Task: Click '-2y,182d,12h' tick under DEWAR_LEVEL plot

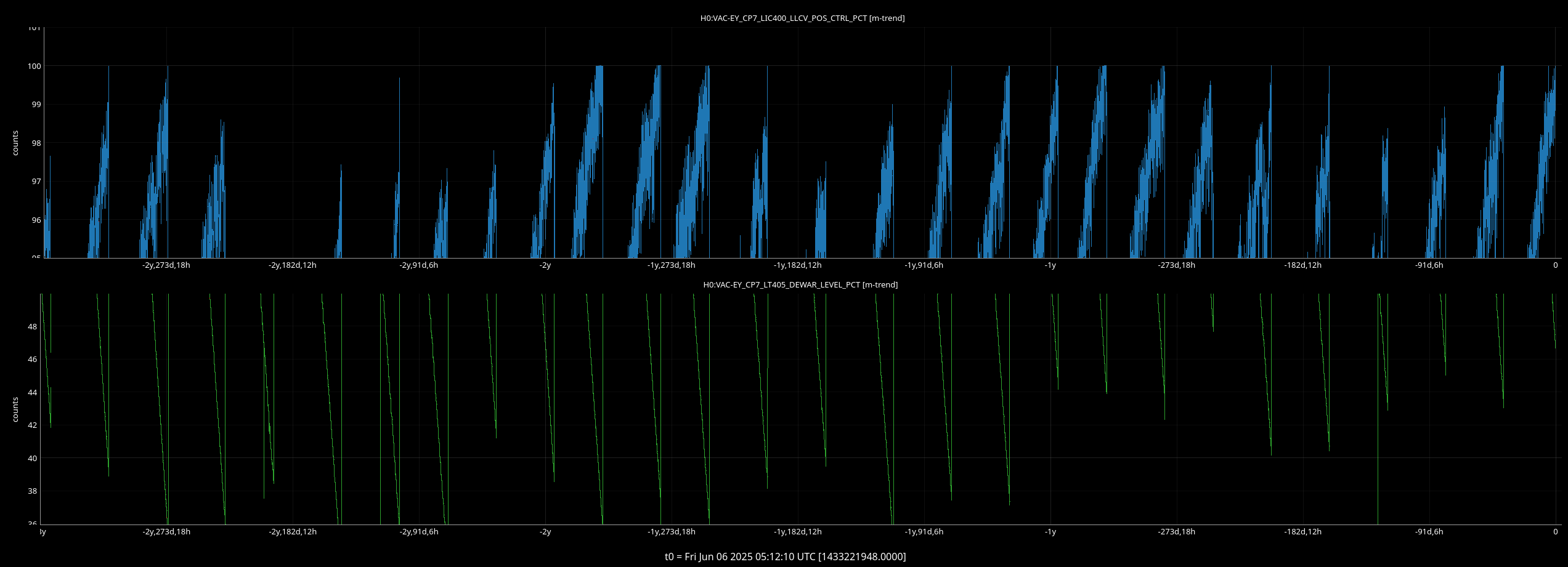Action: [x=293, y=532]
